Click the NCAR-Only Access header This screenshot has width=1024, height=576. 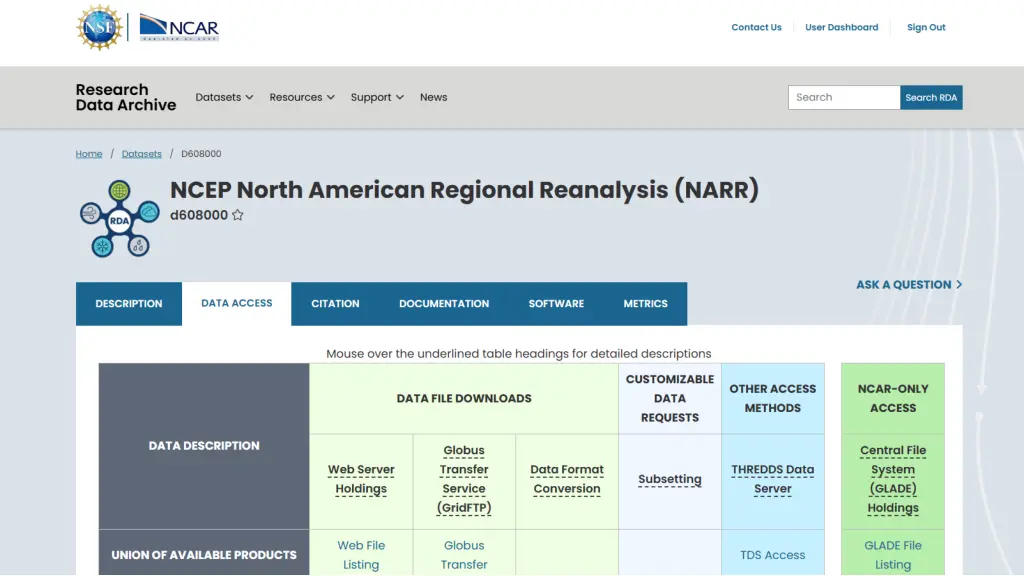click(893, 398)
